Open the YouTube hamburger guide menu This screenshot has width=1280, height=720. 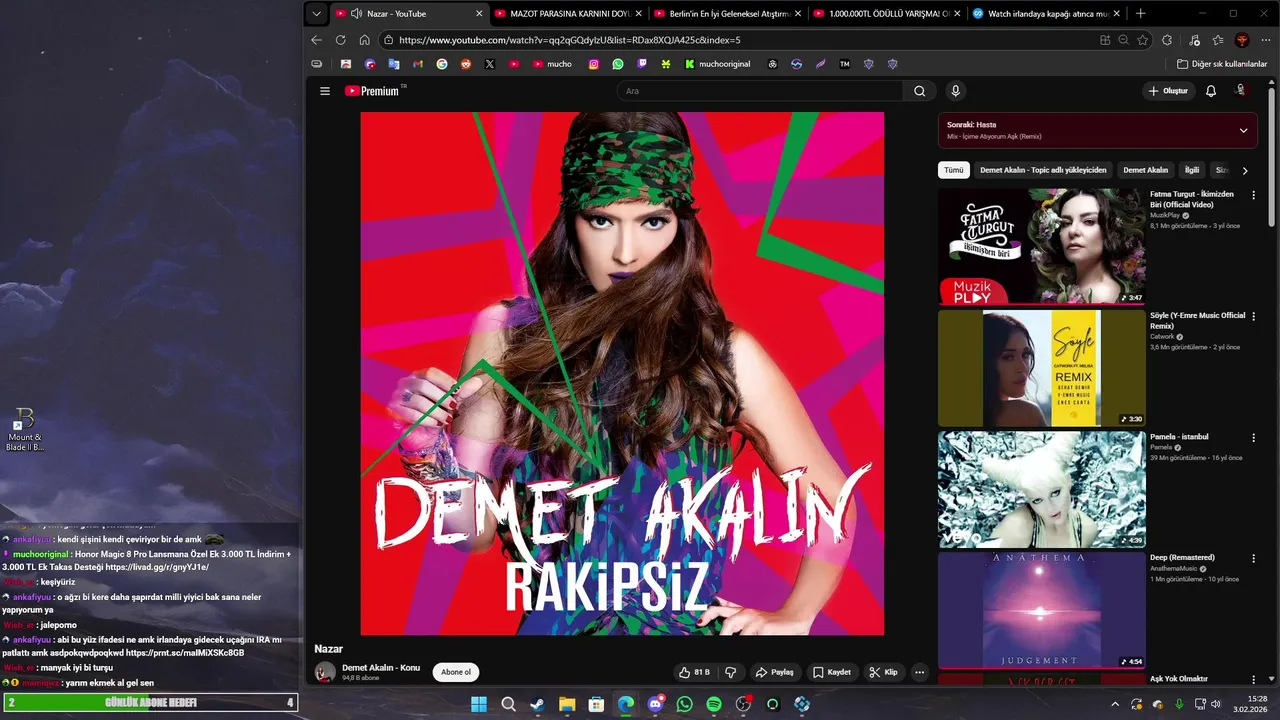[324, 91]
